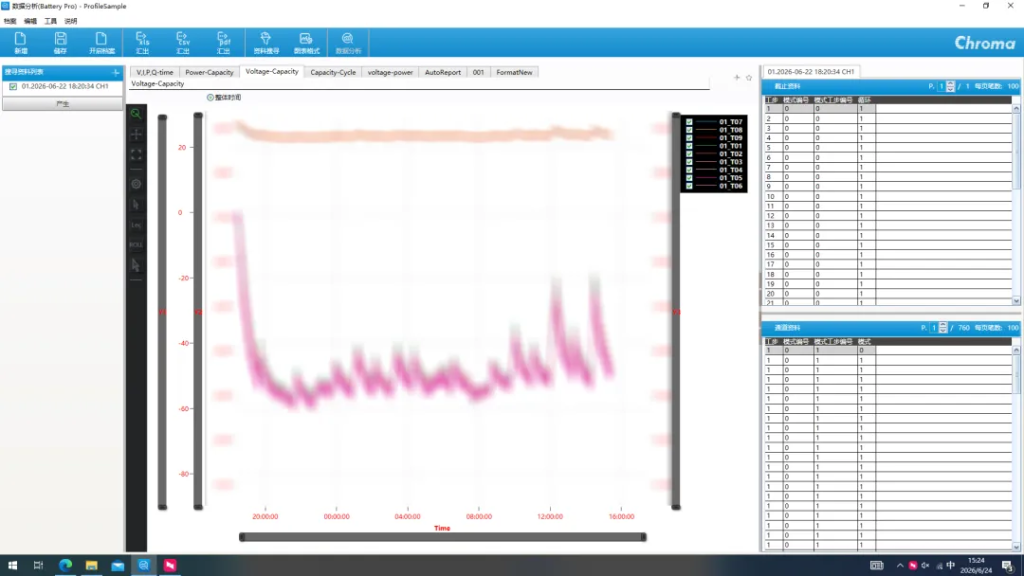Open the notification center in taskbar
The height and width of the screenshot is (576, 1024).
pyautogui.click(x=1008, y=566)
